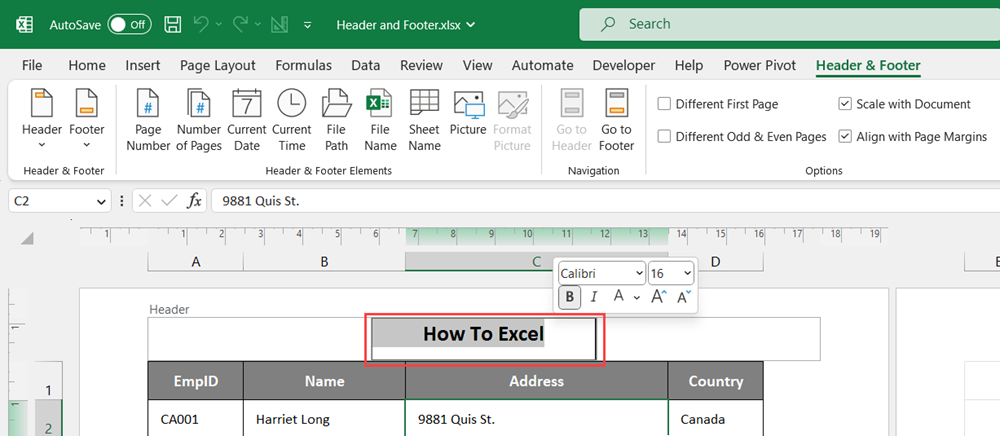Redo the last action
The height and width of the screenshot is (436, 1000).
pyautogui.click(x=240, y=25)
